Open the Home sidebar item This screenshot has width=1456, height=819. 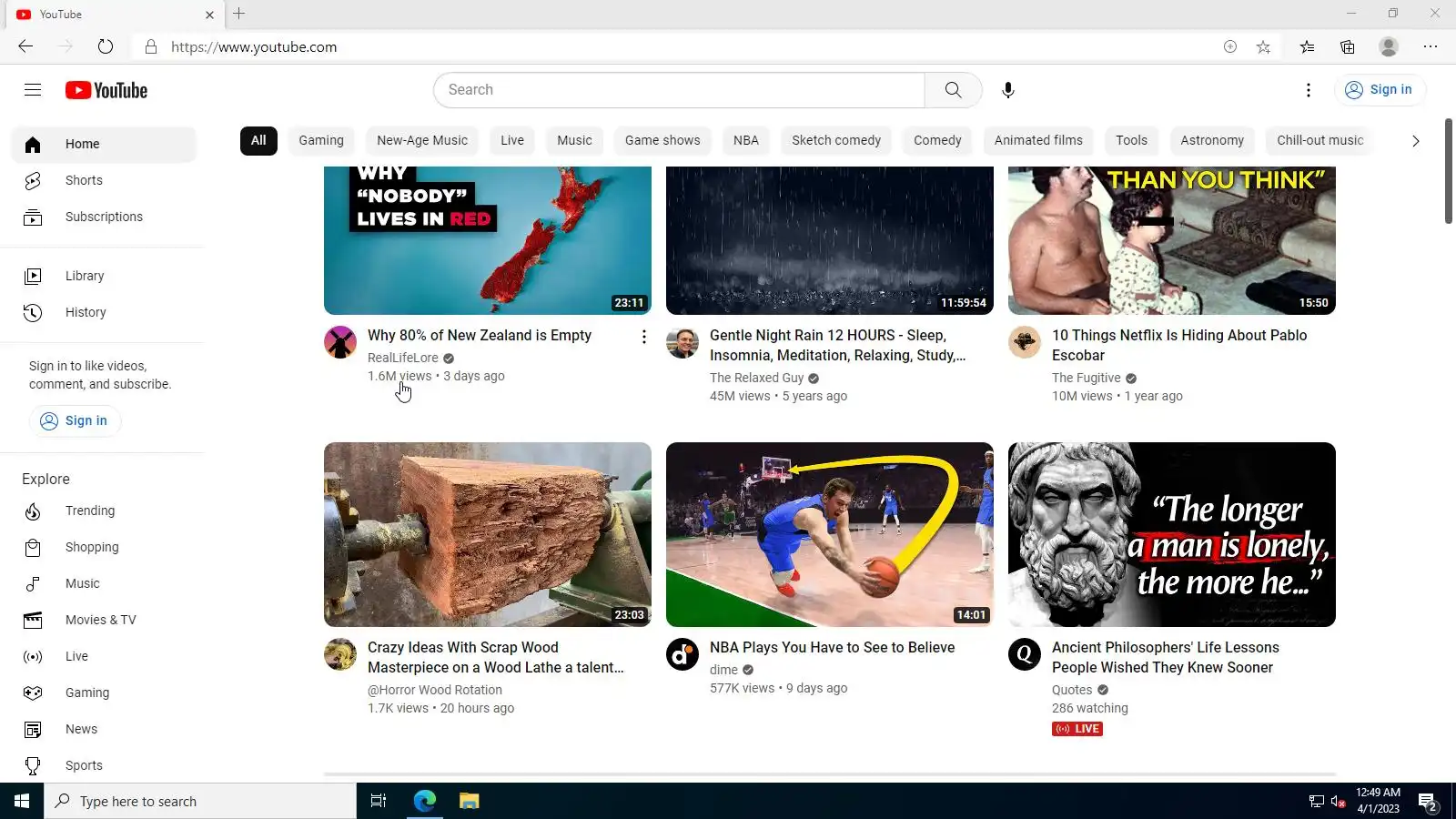tap(104, 144)
